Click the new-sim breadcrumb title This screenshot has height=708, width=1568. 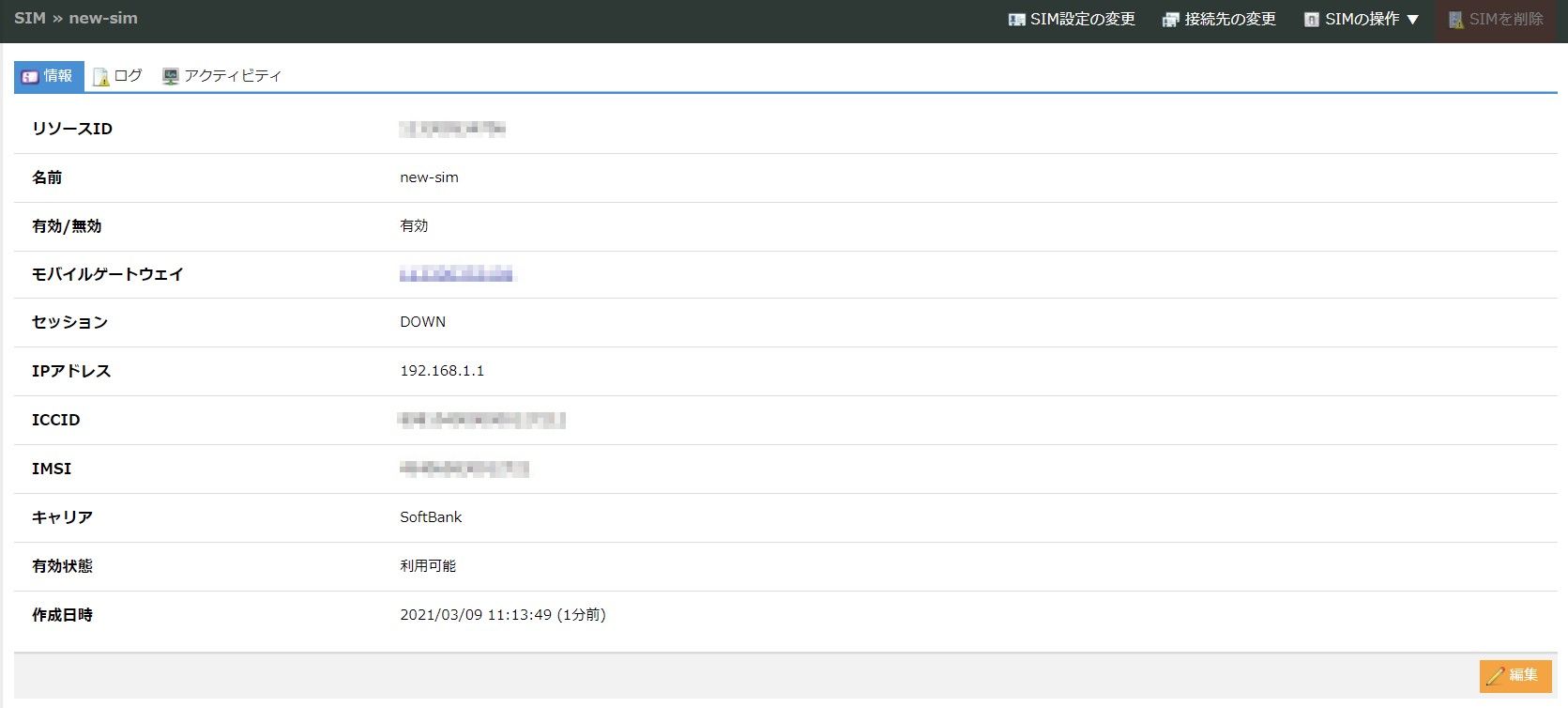tap(103, 18)
